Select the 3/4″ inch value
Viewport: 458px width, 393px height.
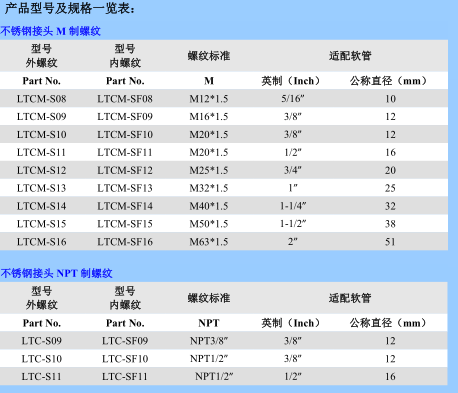pos(293,170)
